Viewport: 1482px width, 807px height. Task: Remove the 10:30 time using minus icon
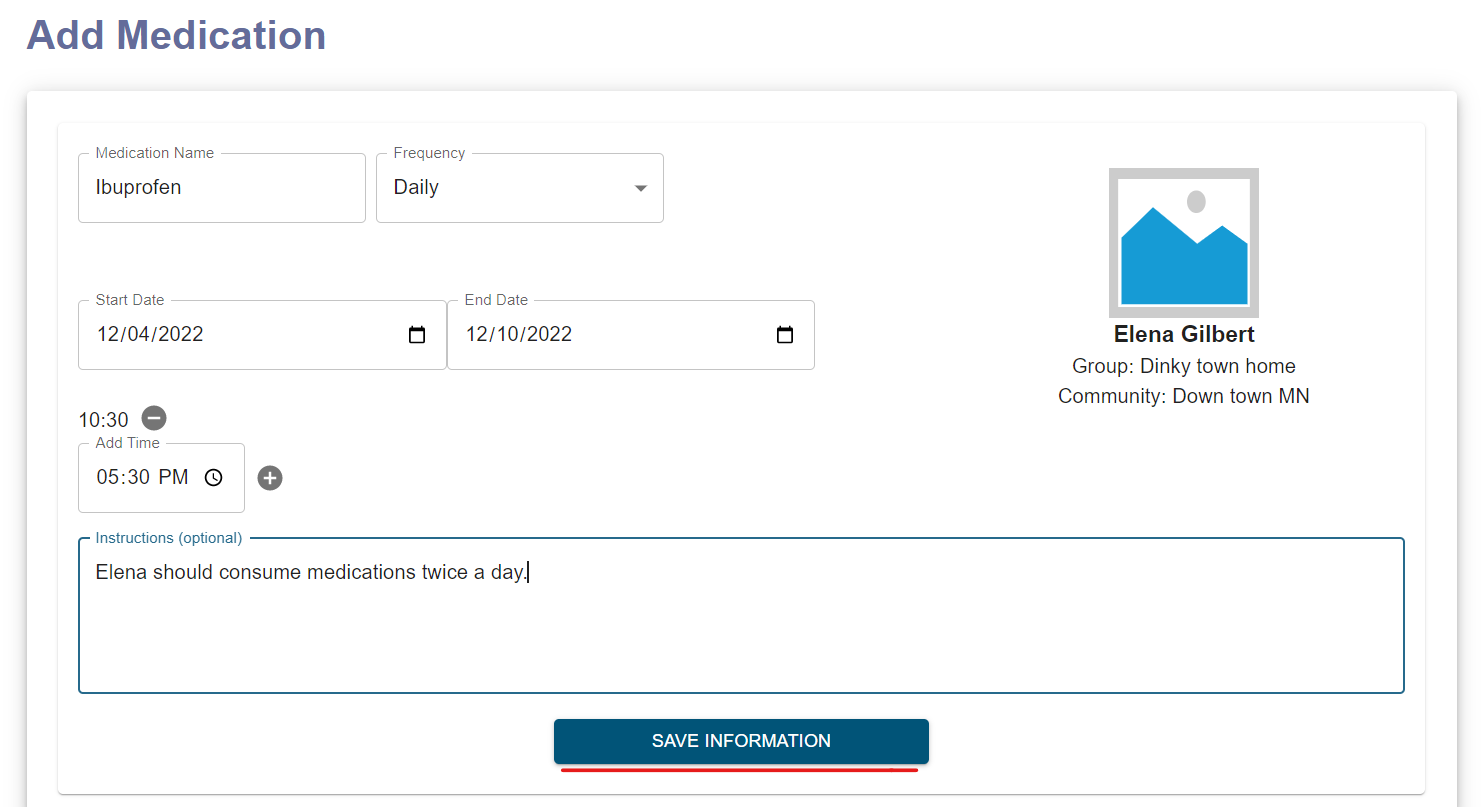coord(153,418)
